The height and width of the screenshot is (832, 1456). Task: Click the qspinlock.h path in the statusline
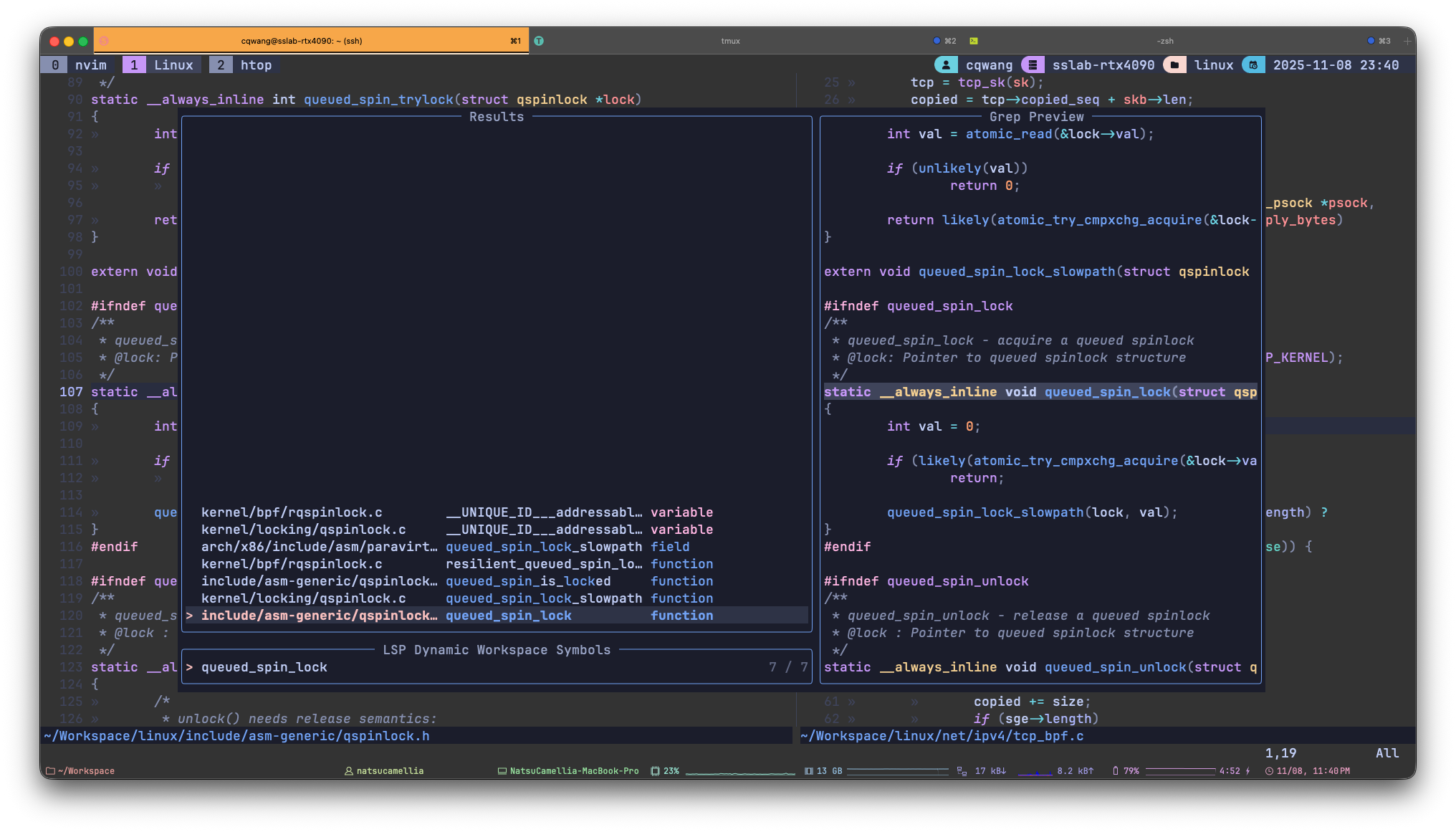click(x=236, y=735)
